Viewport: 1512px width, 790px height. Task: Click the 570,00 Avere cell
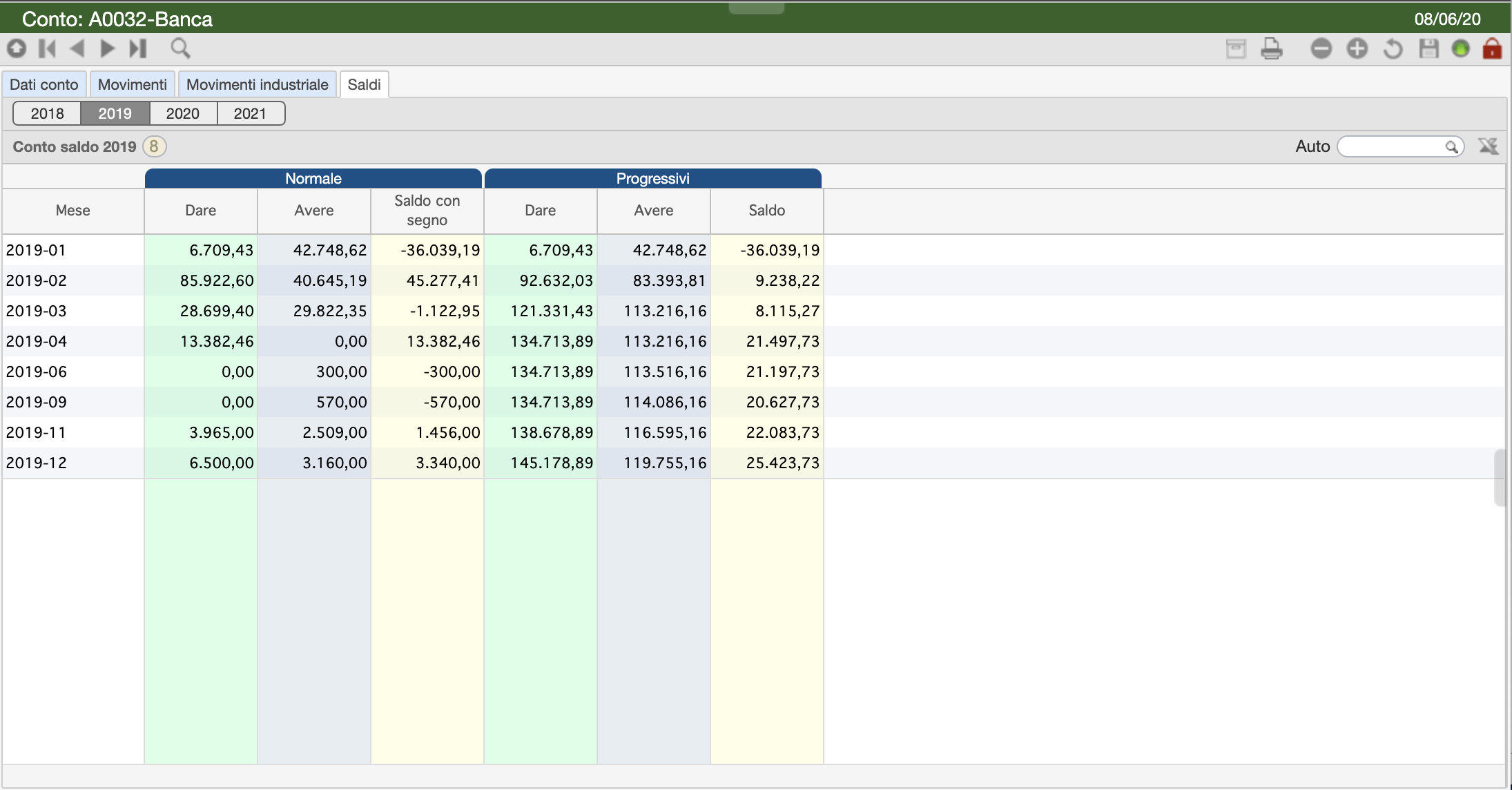(x=314, y=402)
